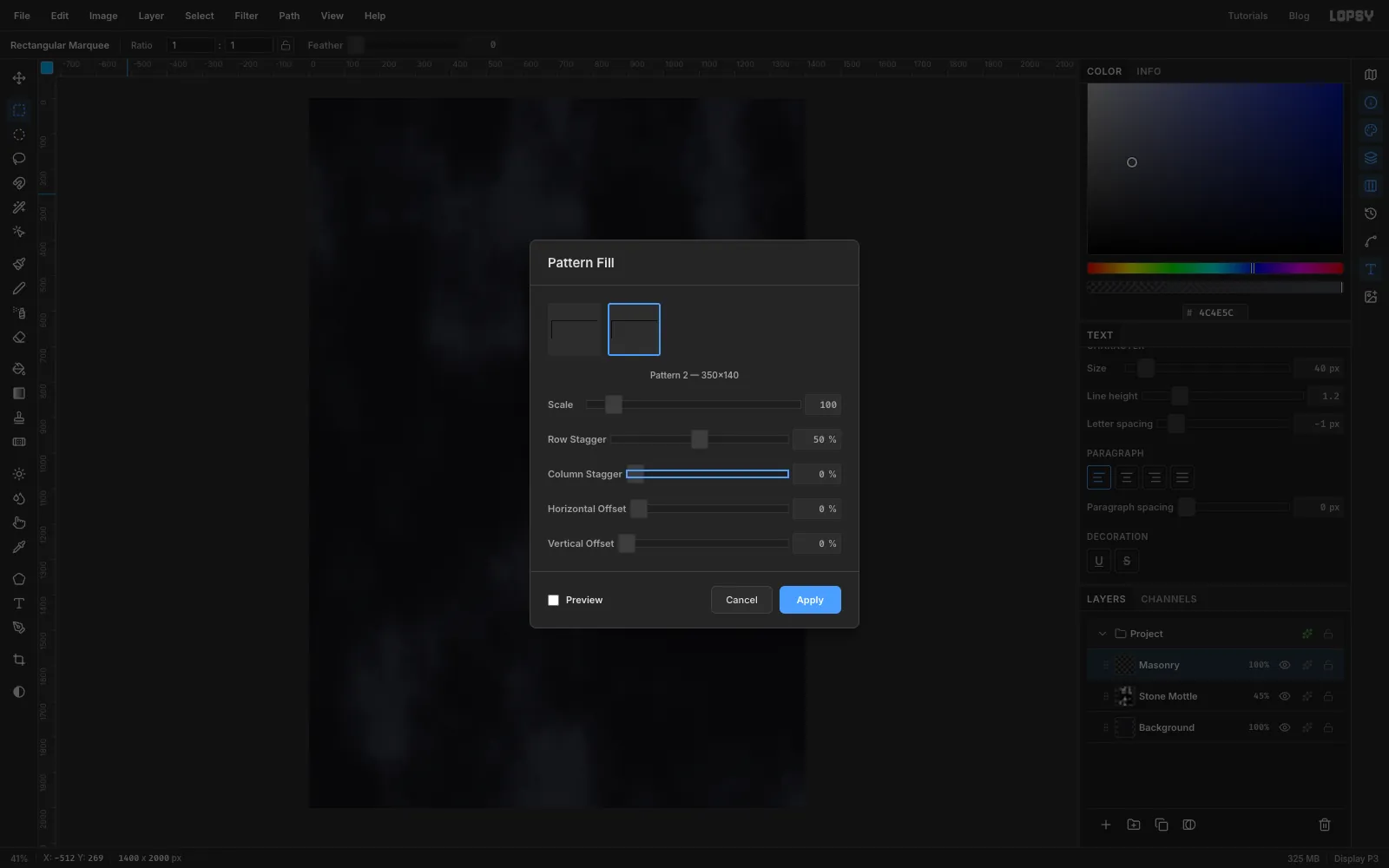
Task: Hide the Masonry layer
Action: pyautogui.click(x=1285, y=665)
